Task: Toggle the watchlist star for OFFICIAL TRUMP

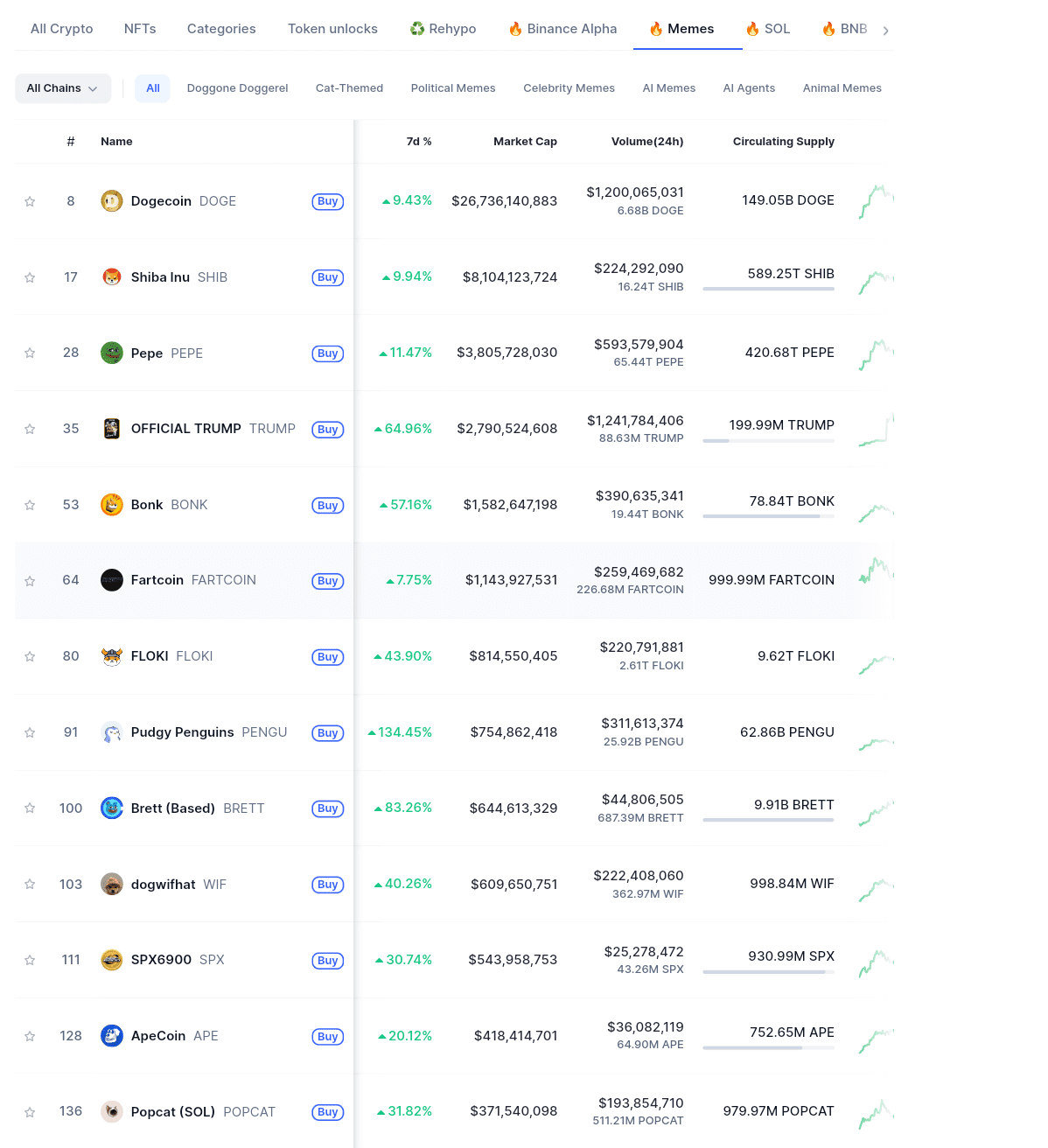Action: [30, 429]
